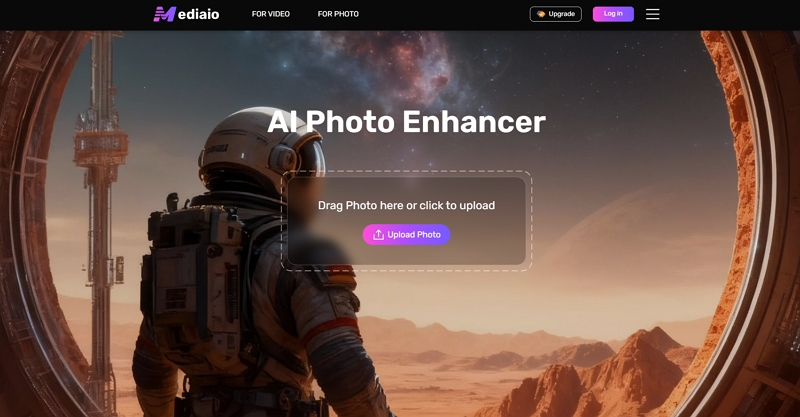Click inside the dashed photo drop zone
800x417 pixels.
(x=407, y=220)
